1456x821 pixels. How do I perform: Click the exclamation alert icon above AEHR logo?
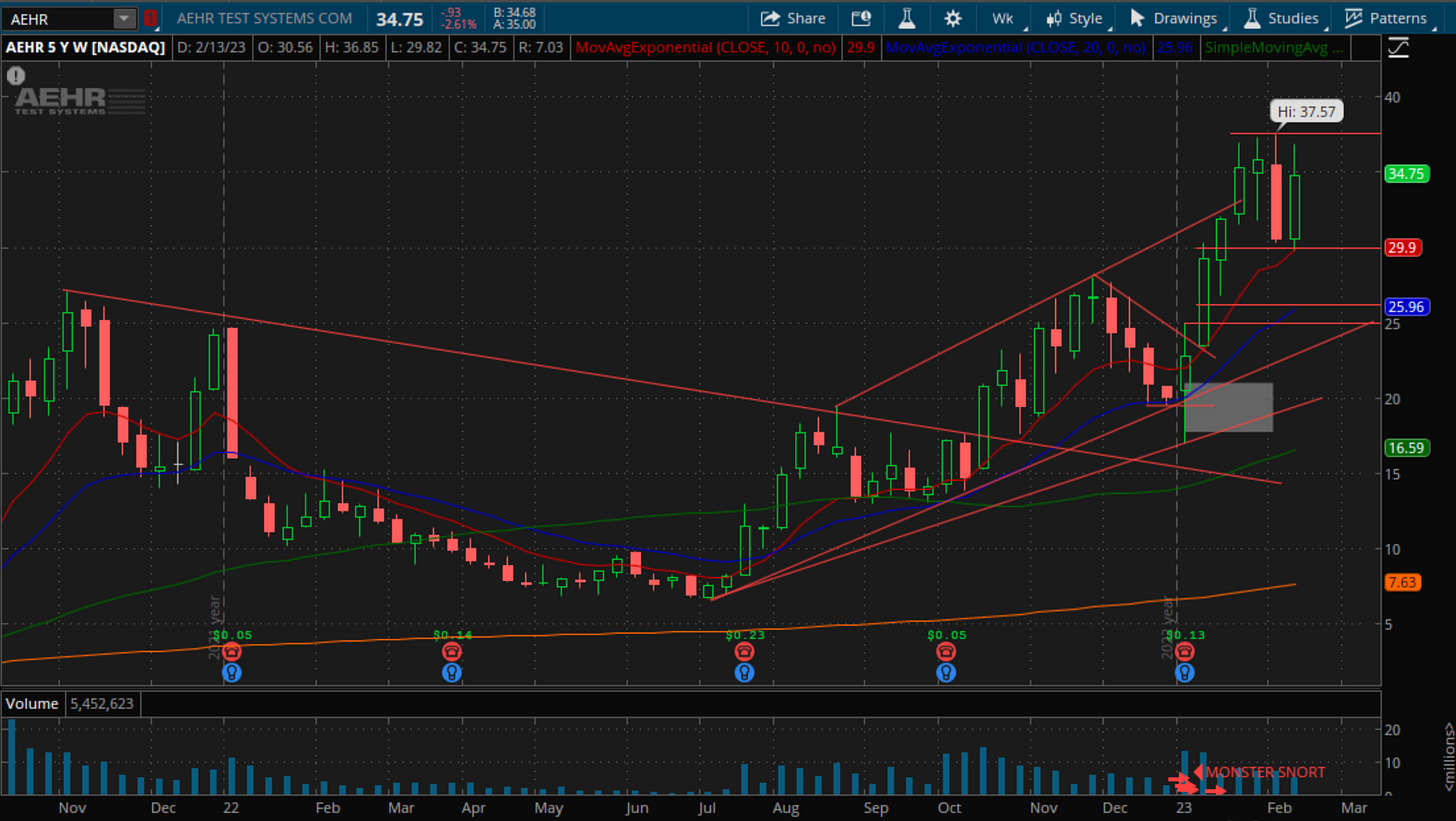click(15, 75)
